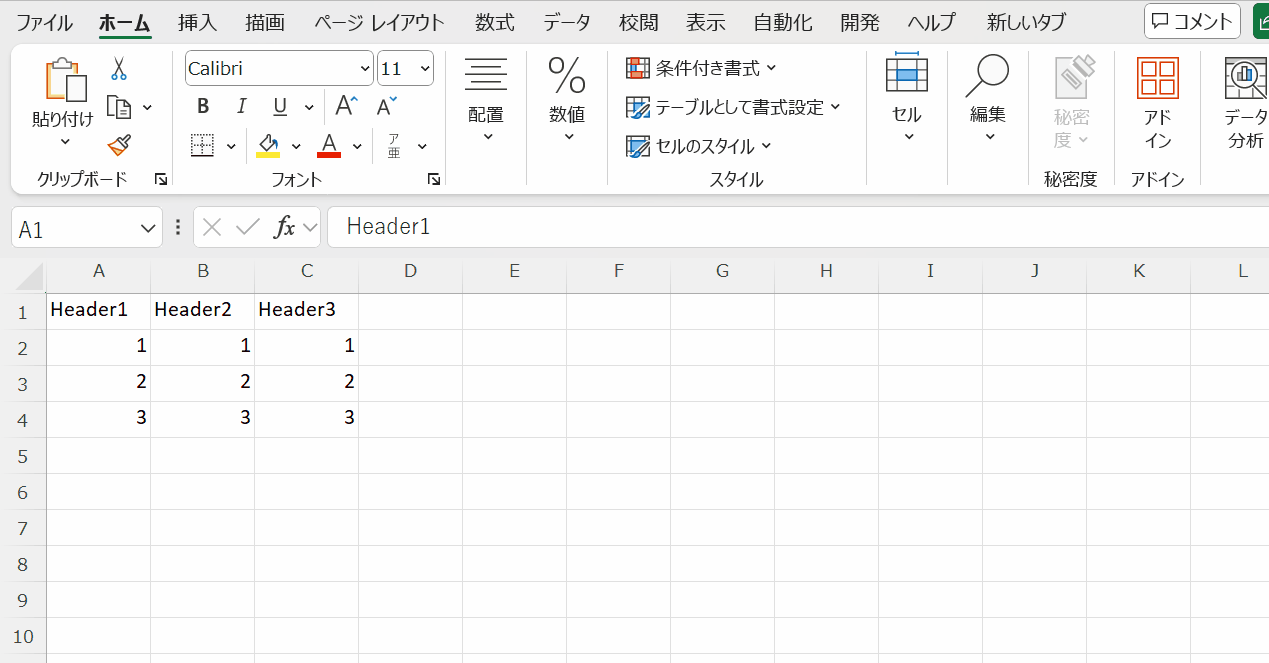Switch to the 表示 tab
The width and height of the screenshot is (1269, 663).
(x=706, y=22)
